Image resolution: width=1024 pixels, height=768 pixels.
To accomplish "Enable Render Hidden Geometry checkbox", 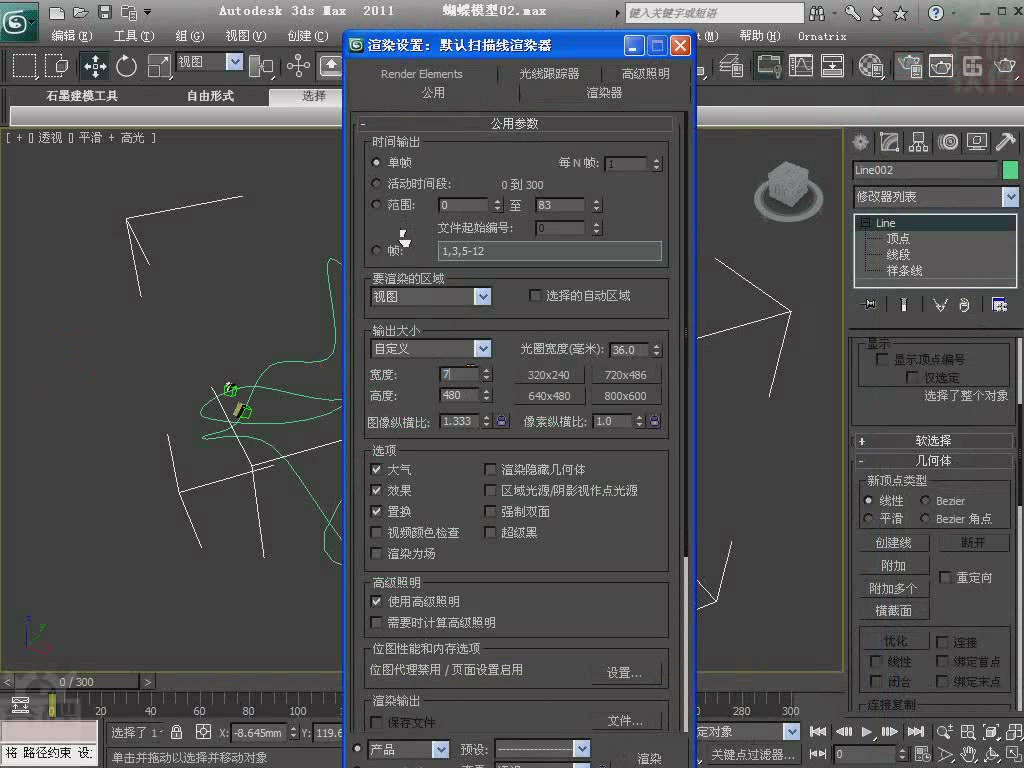I will pyautogui.click(x=490, y=469).
